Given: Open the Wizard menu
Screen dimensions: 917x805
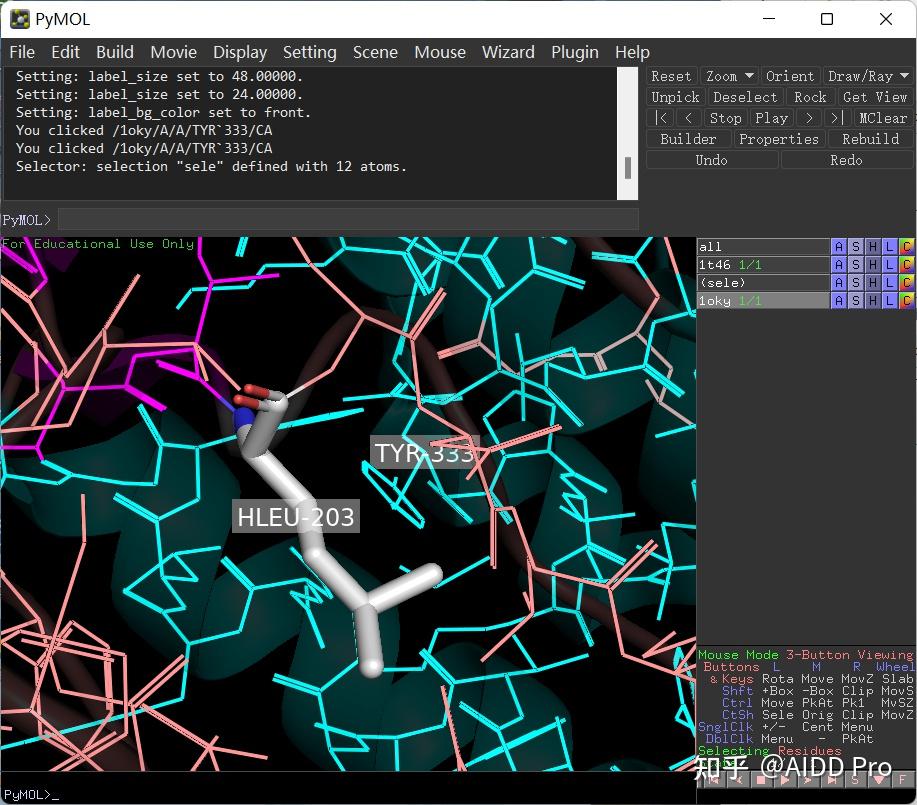Looking at the screenshot, I should coord(508,52).
